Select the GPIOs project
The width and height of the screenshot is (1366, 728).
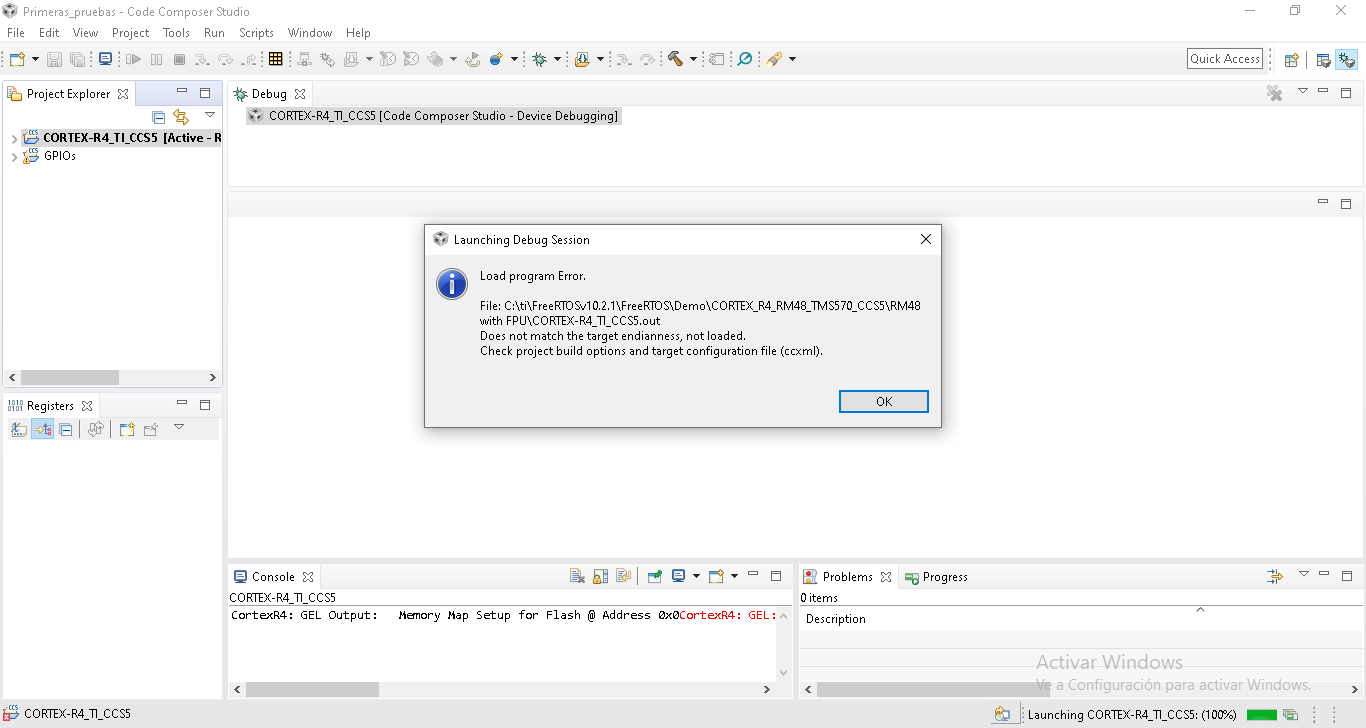tap(59, 157)
